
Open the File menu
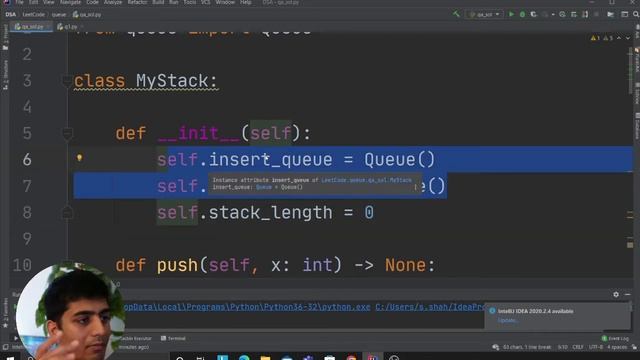point(19,2)
